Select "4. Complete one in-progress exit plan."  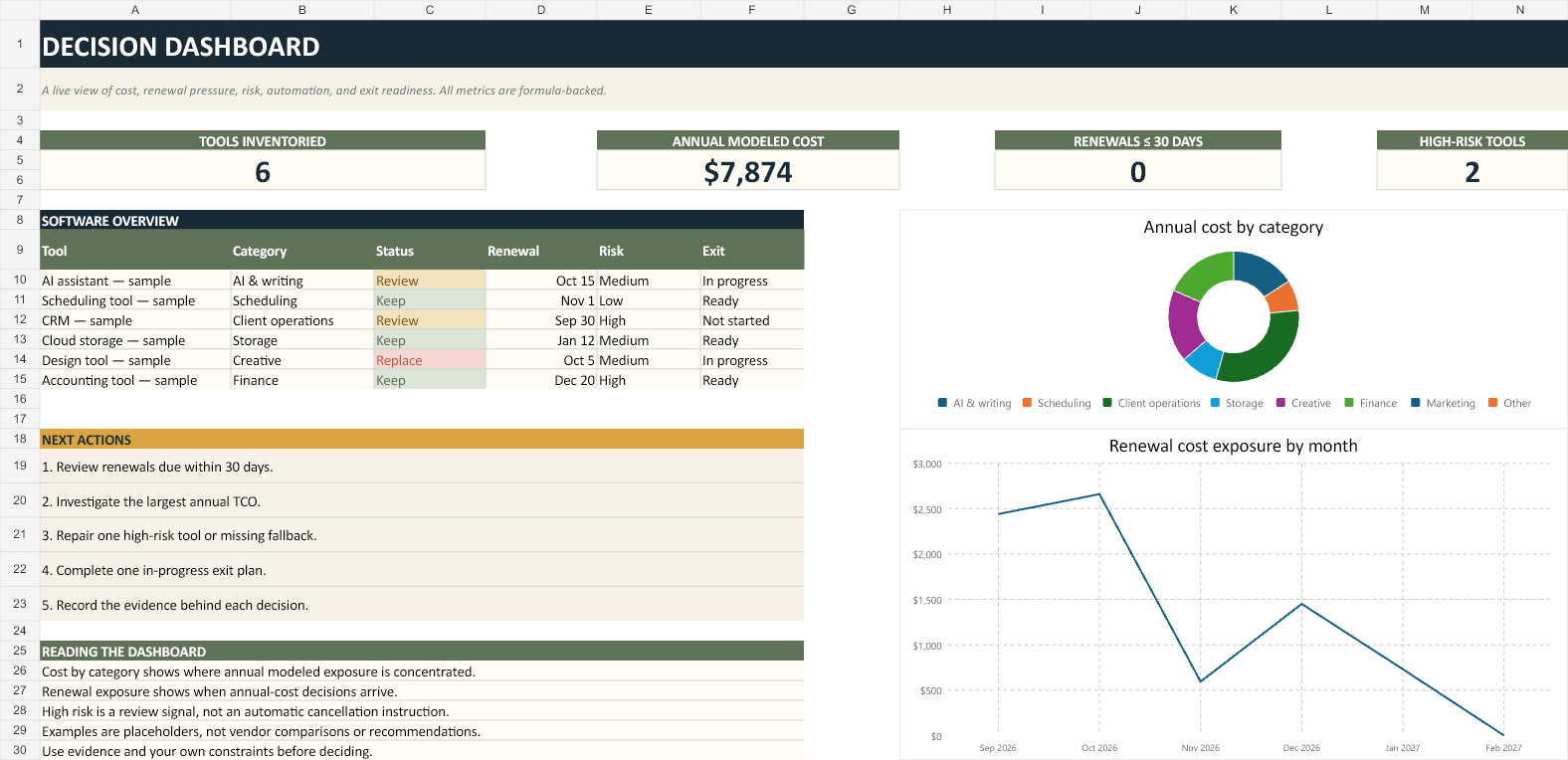pos(422,570)
